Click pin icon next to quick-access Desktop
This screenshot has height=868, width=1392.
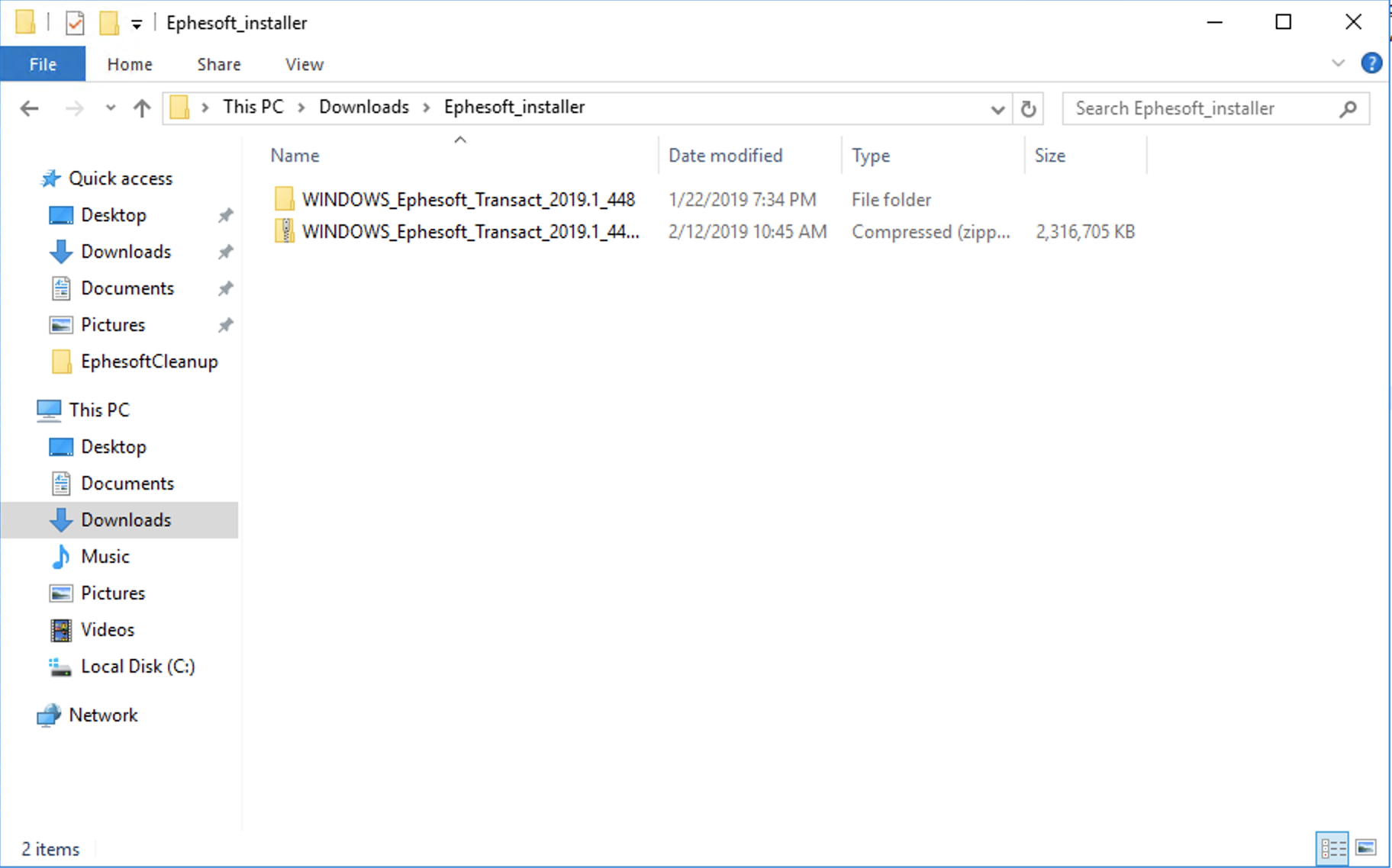click(225, 215)
